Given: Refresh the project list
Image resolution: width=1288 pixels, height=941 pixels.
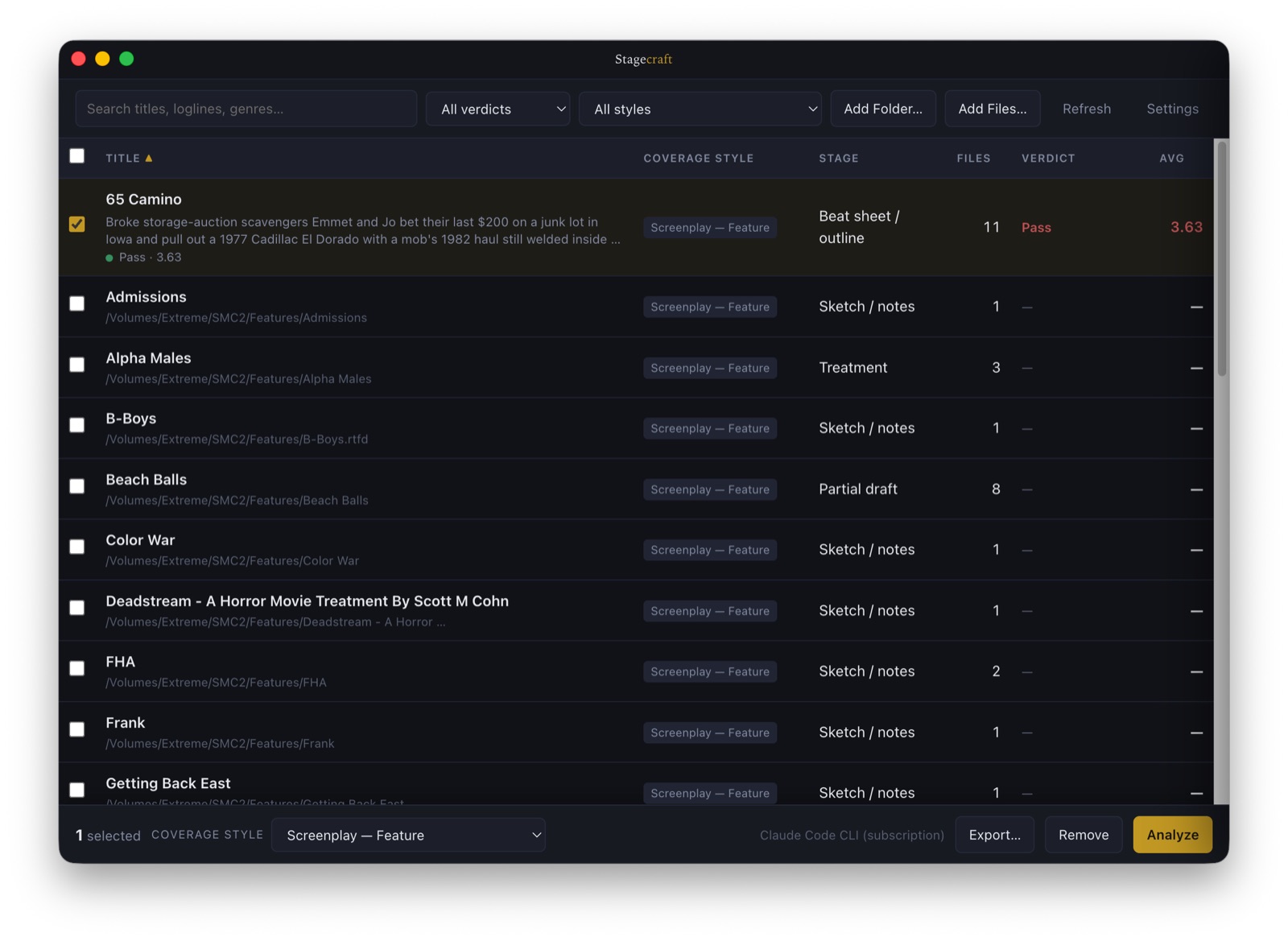Looking at the screenshot, I should tap(1087, 109).
